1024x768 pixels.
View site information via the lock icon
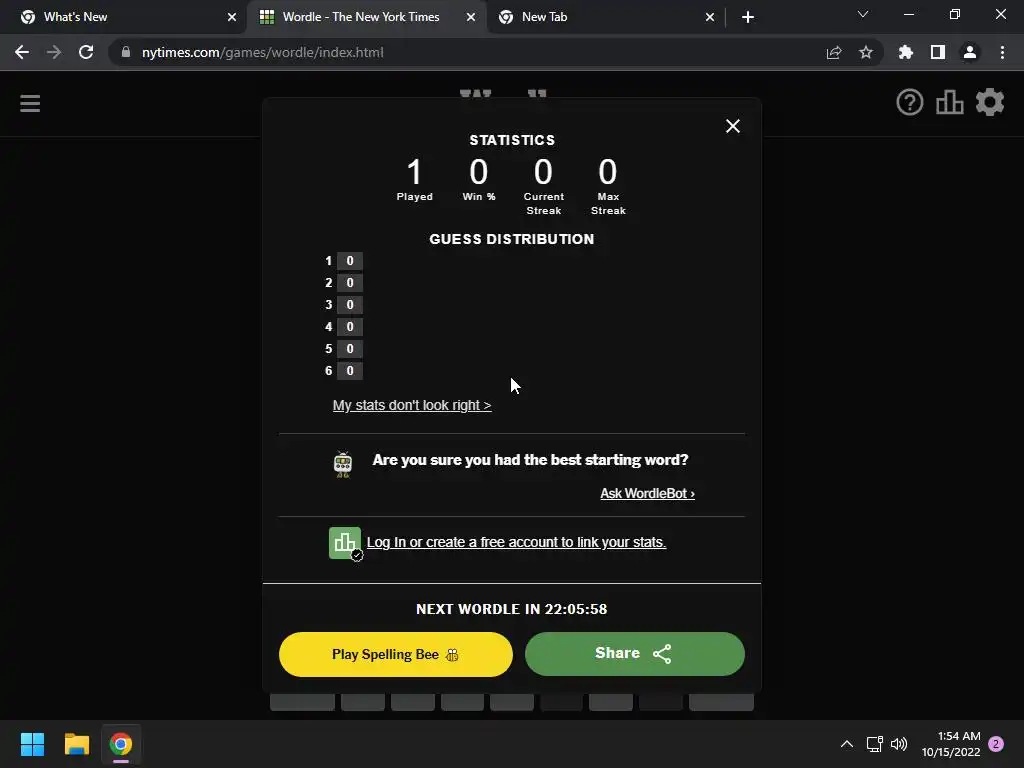tap(126, 52)
